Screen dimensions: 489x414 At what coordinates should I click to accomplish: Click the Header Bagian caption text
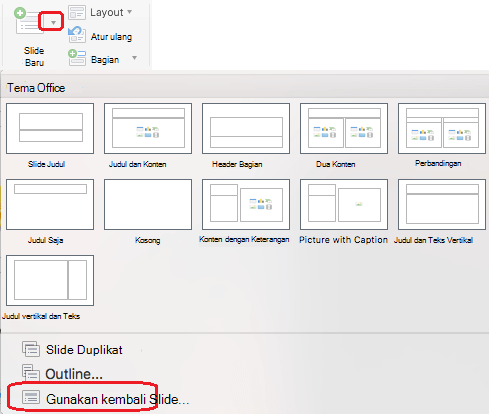(x=237, y=164)
